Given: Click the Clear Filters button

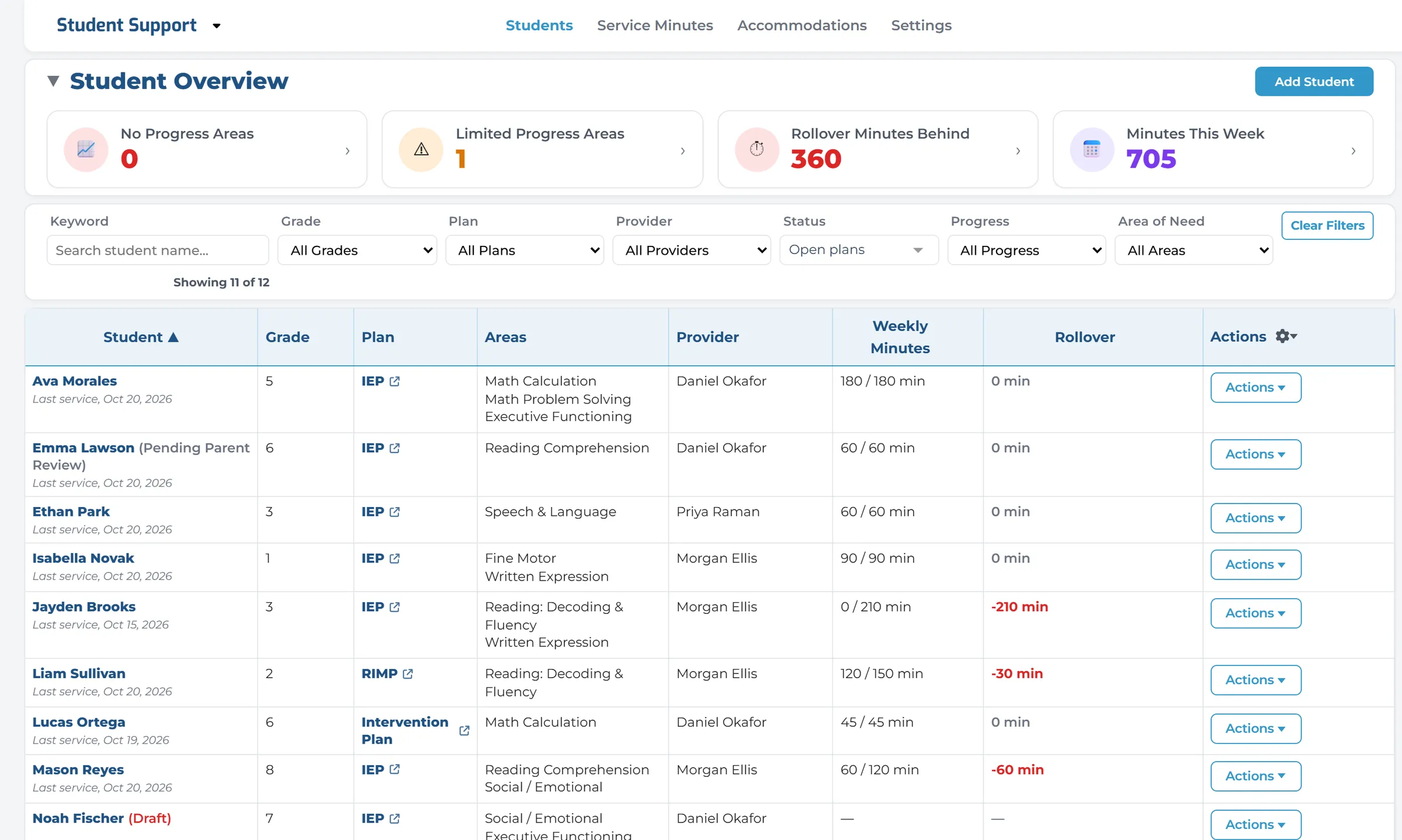Looking at the screenshot, I should [1327, 225].
